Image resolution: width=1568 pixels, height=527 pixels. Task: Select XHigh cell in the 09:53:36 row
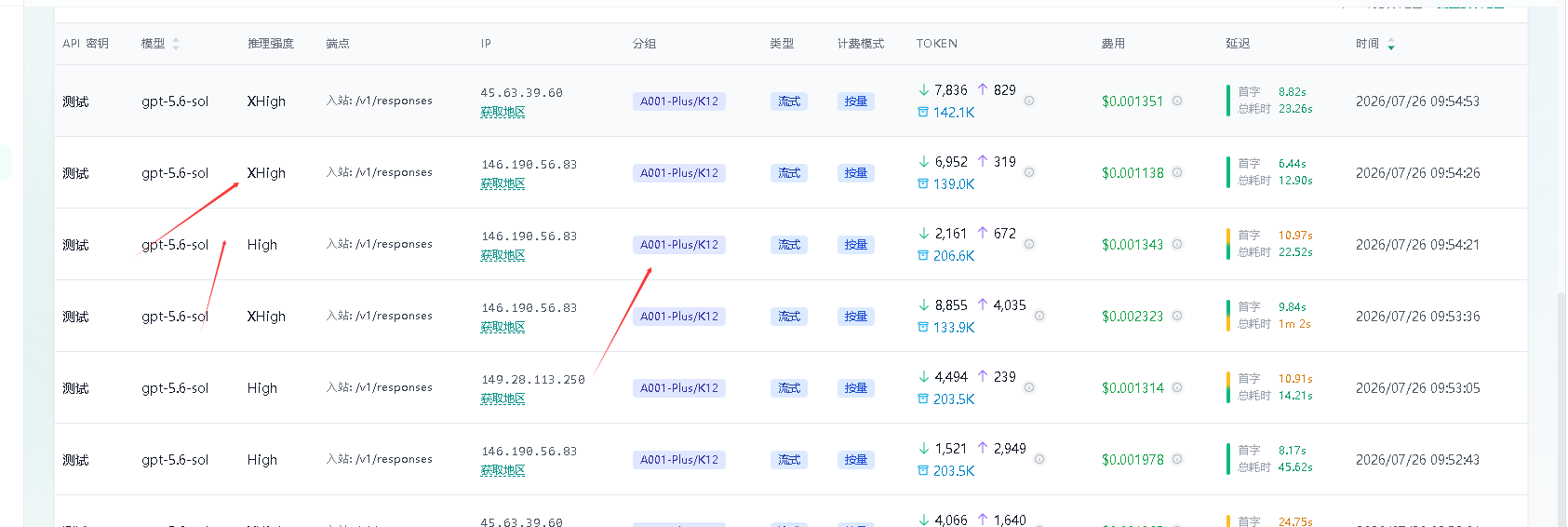click(x=266, y=317)
